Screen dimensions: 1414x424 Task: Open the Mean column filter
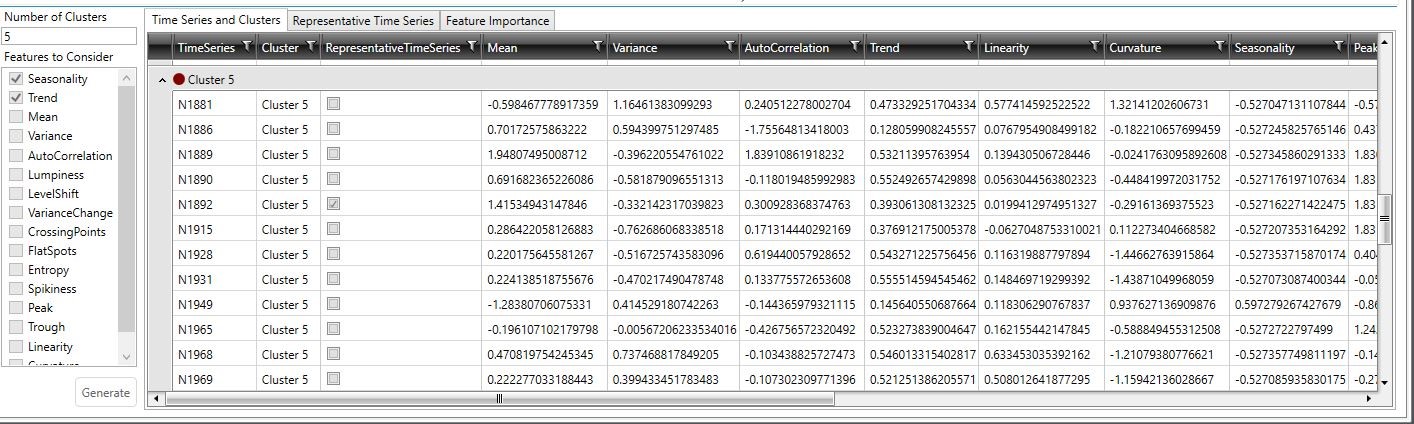(597, 46)
